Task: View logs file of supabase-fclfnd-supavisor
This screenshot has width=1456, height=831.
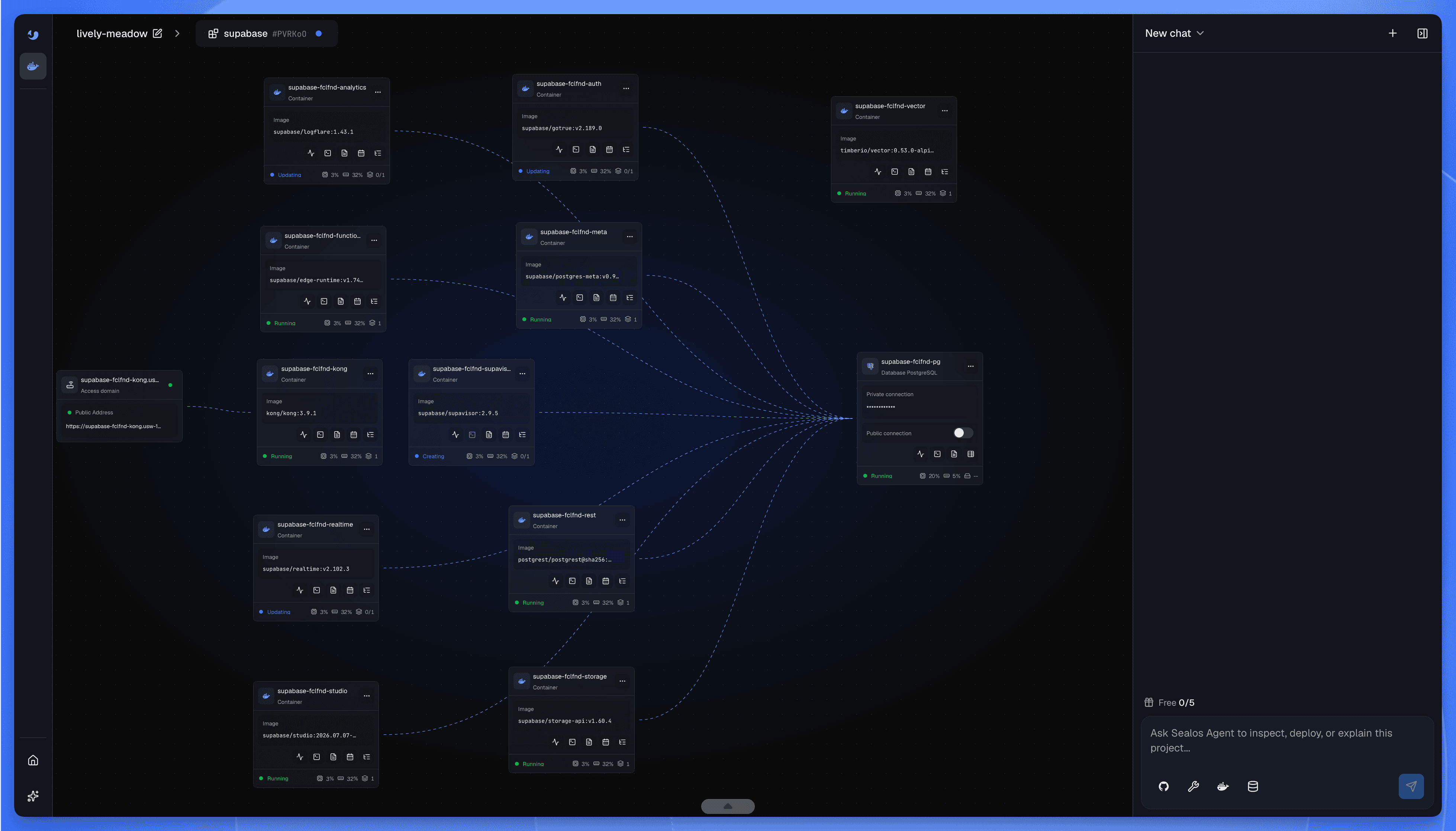Action: point(489,435)
